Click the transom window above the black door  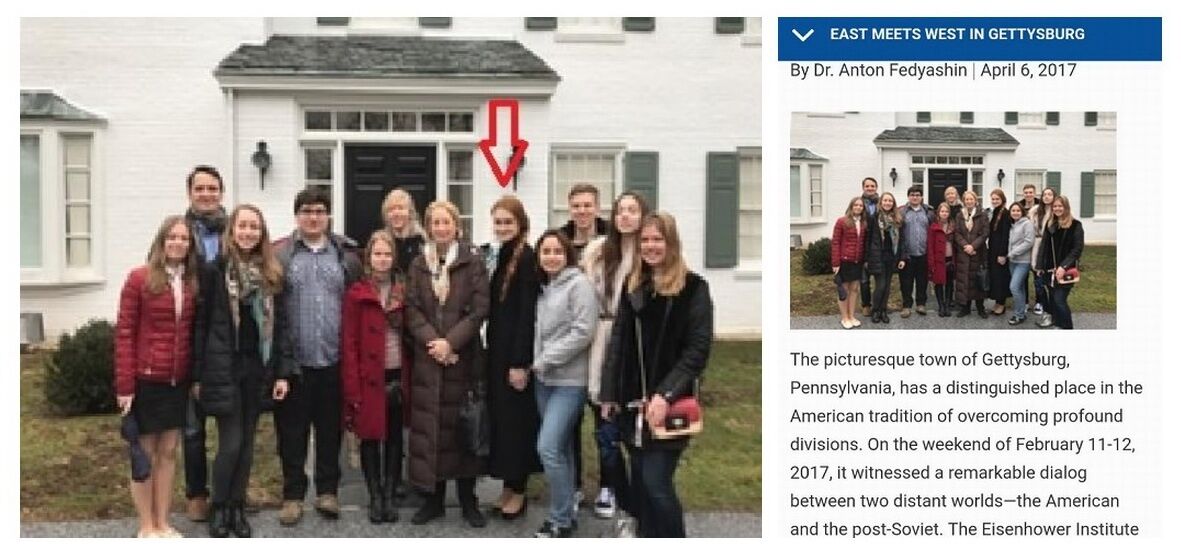(x=389, y=121)
